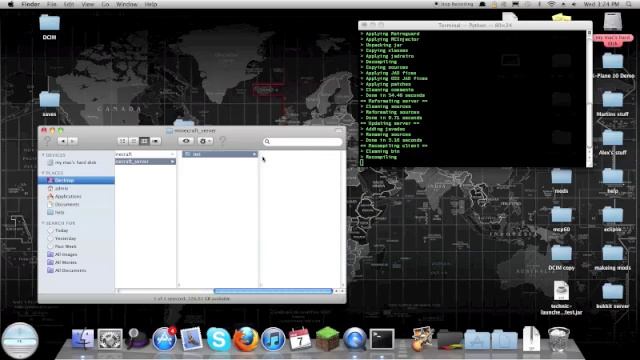The image size is (640, 360).
Task: Launch iTunes from the Dock
Action: (x=273, y=339)
